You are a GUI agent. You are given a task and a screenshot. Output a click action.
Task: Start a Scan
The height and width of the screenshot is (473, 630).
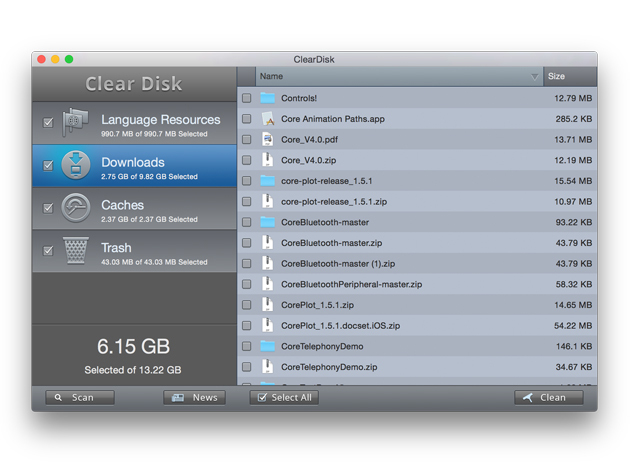(80, 397)
